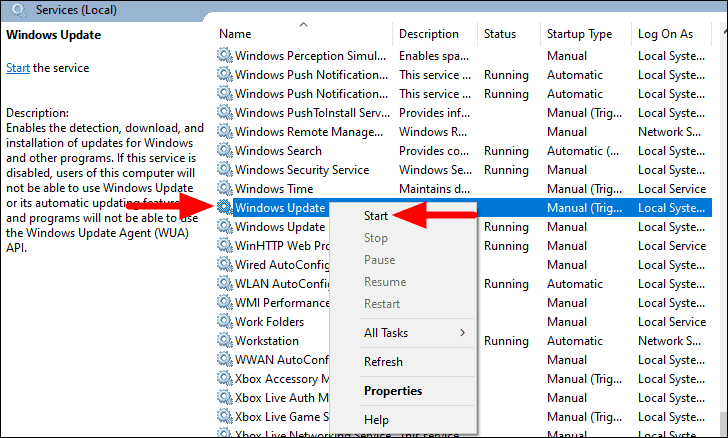Click Manual (Trig... cell in highlighted row
The width and height of the screenshot is (728, 438).
584,208
